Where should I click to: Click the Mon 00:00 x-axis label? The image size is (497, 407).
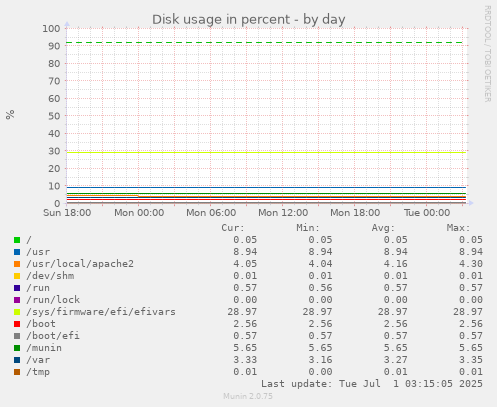[139, 213]
